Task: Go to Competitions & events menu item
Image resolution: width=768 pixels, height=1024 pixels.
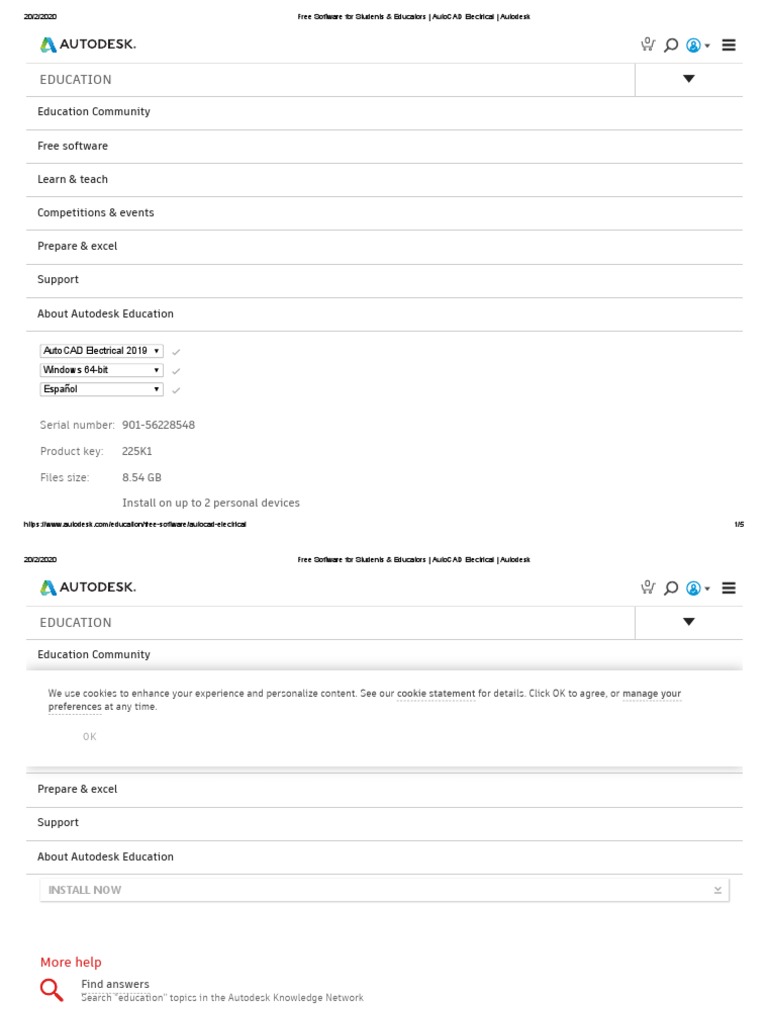Action: 96,213
